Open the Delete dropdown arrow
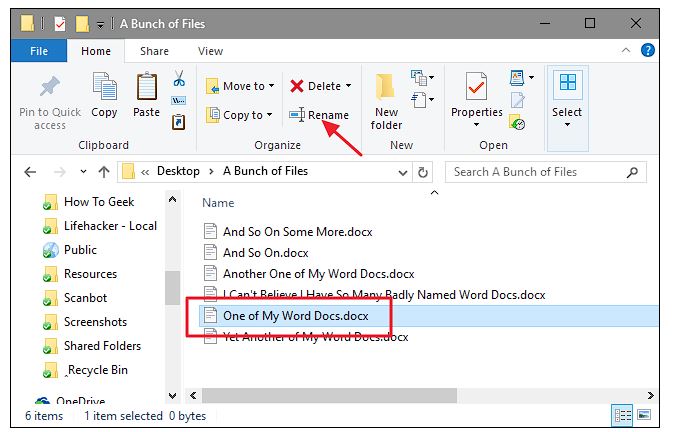Screen dimensions: 674x432 [348, 86]
